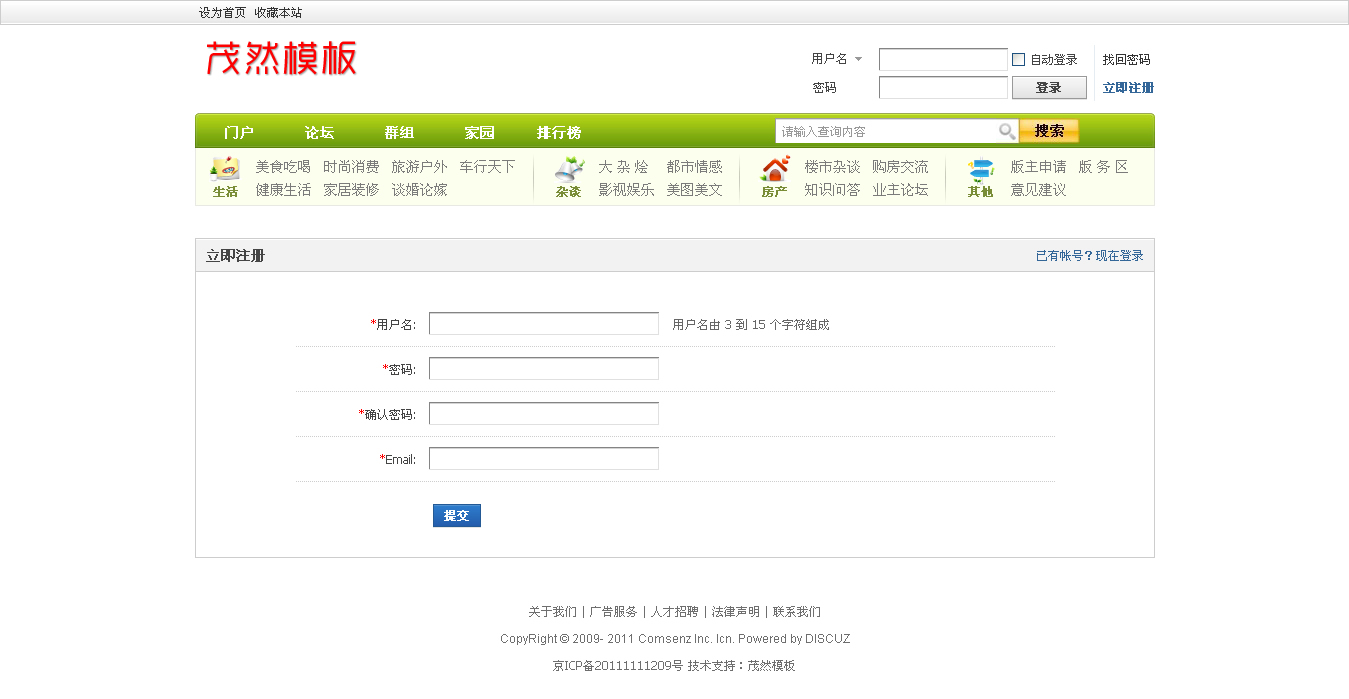Click the 用户名由 3 到 15 个字符组成 hint
1349x699 pixels.
tap(751, 325)
